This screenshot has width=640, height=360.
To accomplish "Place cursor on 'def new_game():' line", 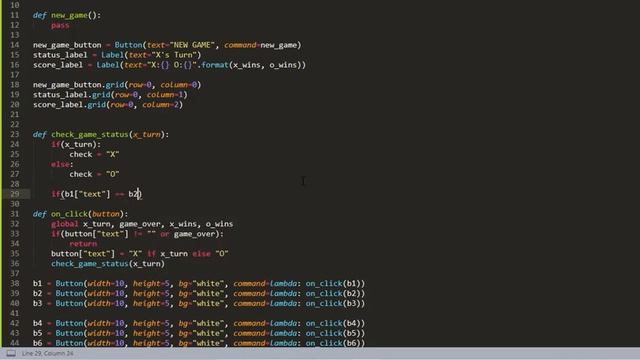I will pyautogui.click(x=67, y=16).
